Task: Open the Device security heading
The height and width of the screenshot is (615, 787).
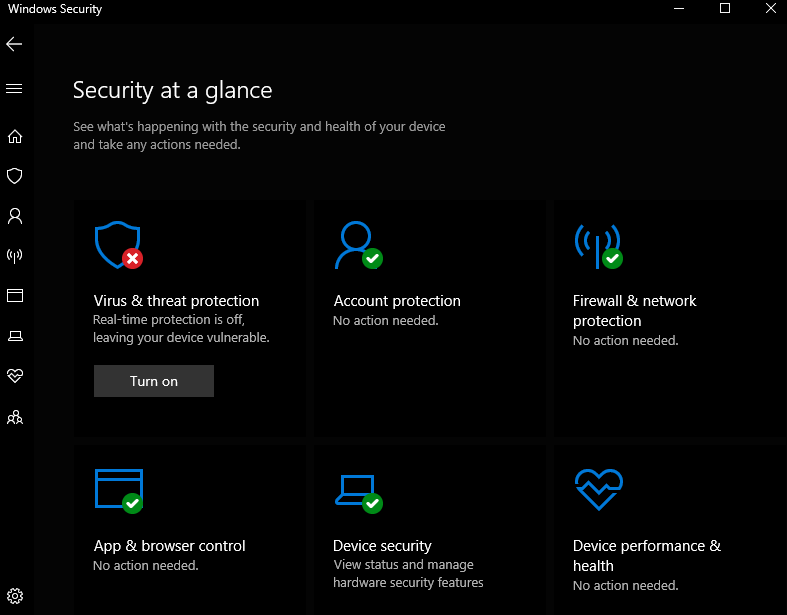Action: 382,546
